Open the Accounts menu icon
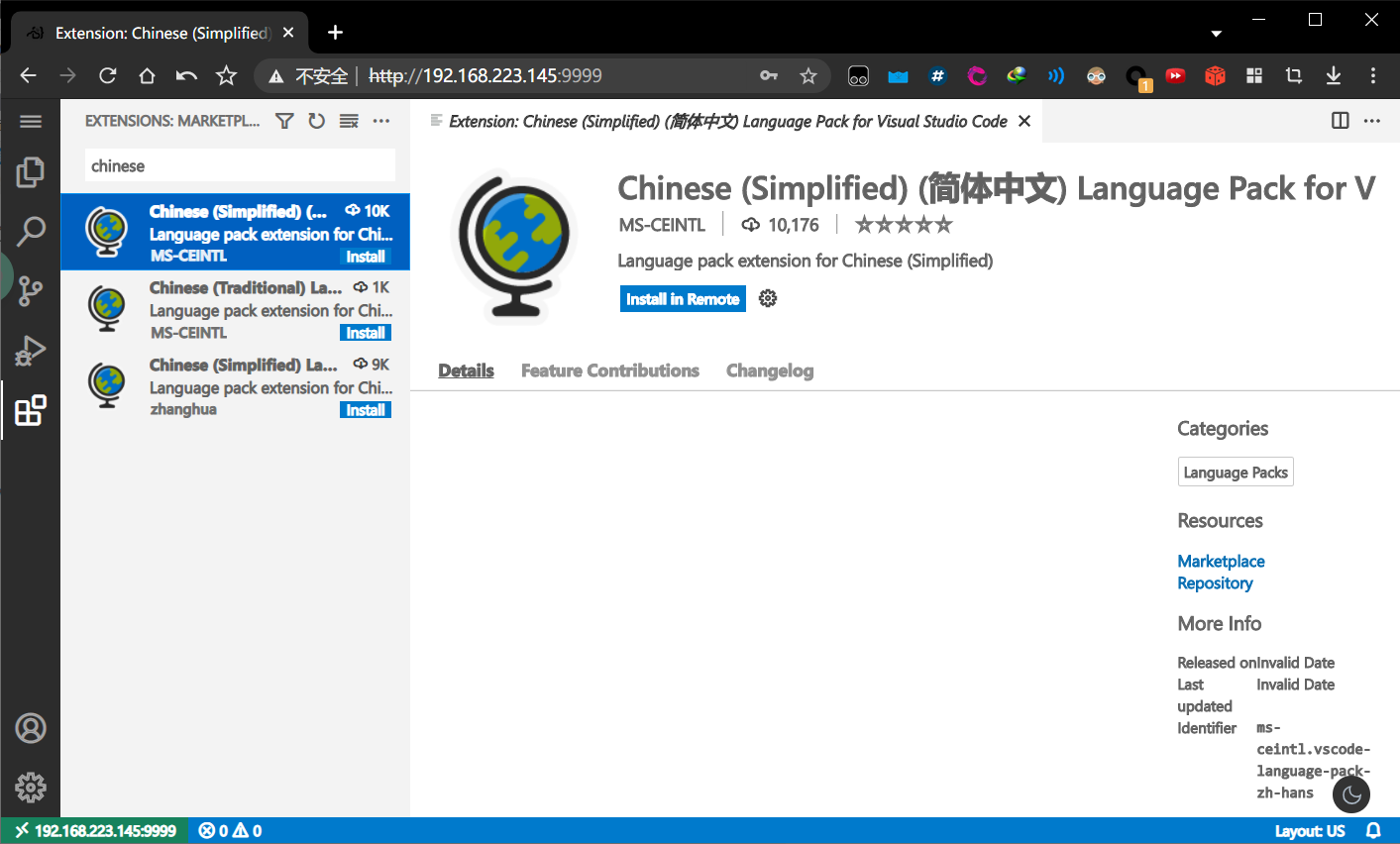The height and width of the screenshot is (844, 1400). (x=31, y=728)
